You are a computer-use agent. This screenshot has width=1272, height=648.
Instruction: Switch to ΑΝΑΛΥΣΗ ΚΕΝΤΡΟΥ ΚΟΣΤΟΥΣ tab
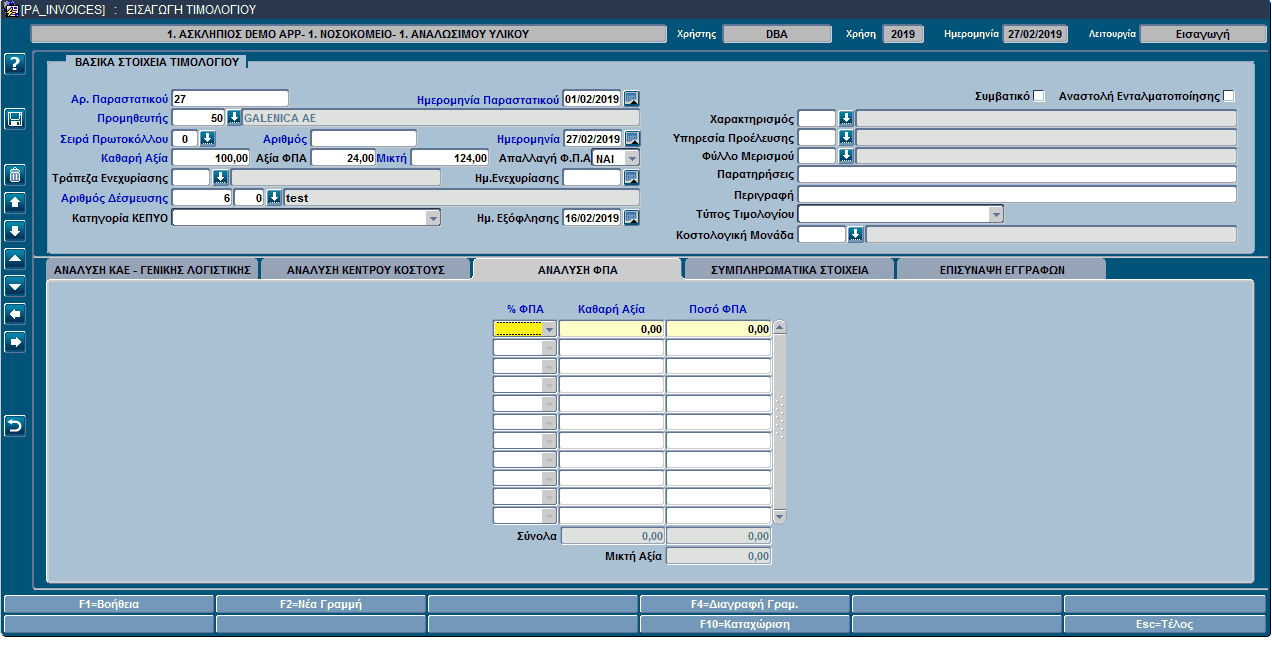click(365, 269)
